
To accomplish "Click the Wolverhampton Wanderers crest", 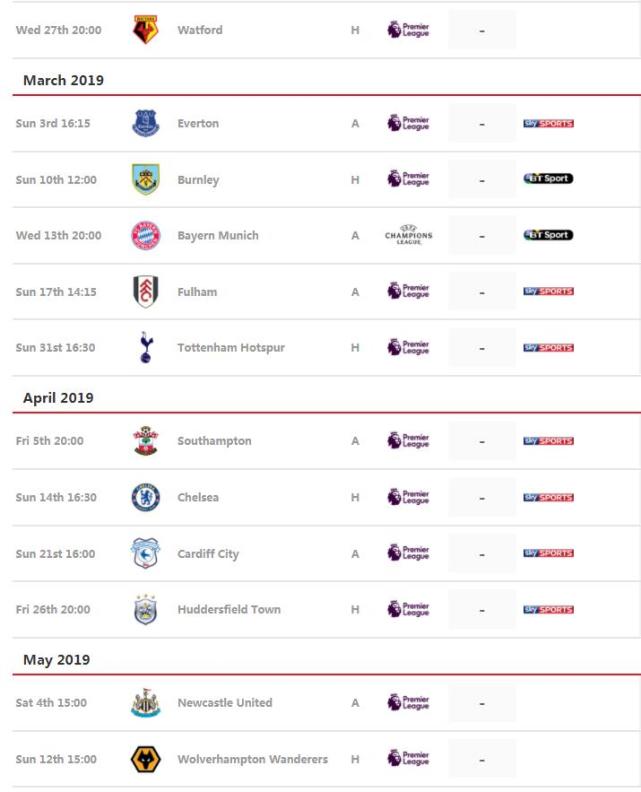I will tap(146, 760).
